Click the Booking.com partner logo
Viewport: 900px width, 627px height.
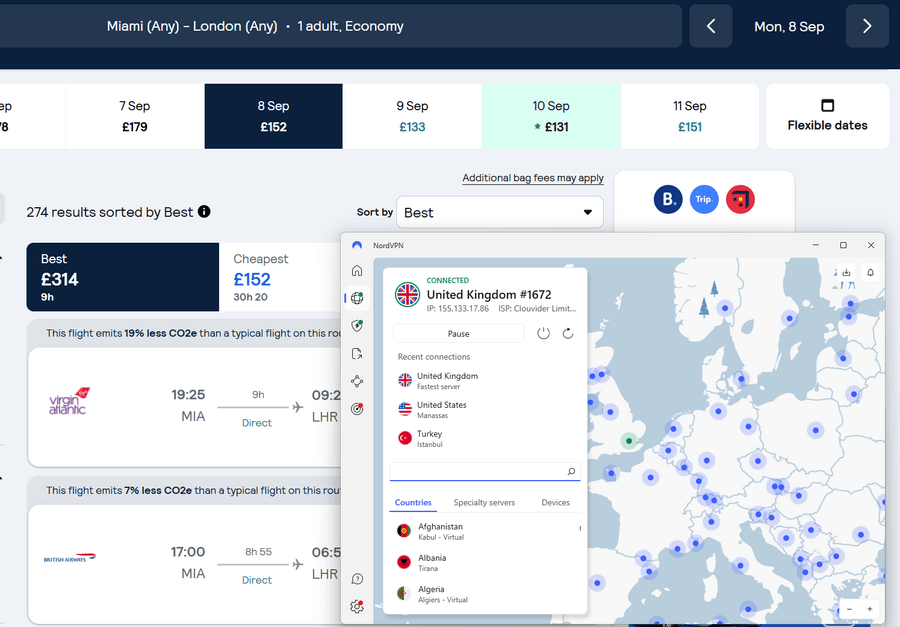668,199
